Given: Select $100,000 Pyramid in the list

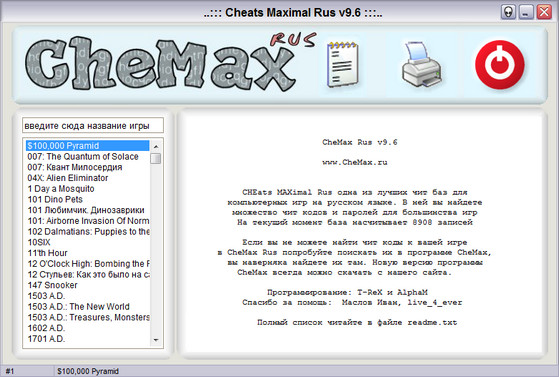Looking at the screenshot, I should (x=87, y=146).
